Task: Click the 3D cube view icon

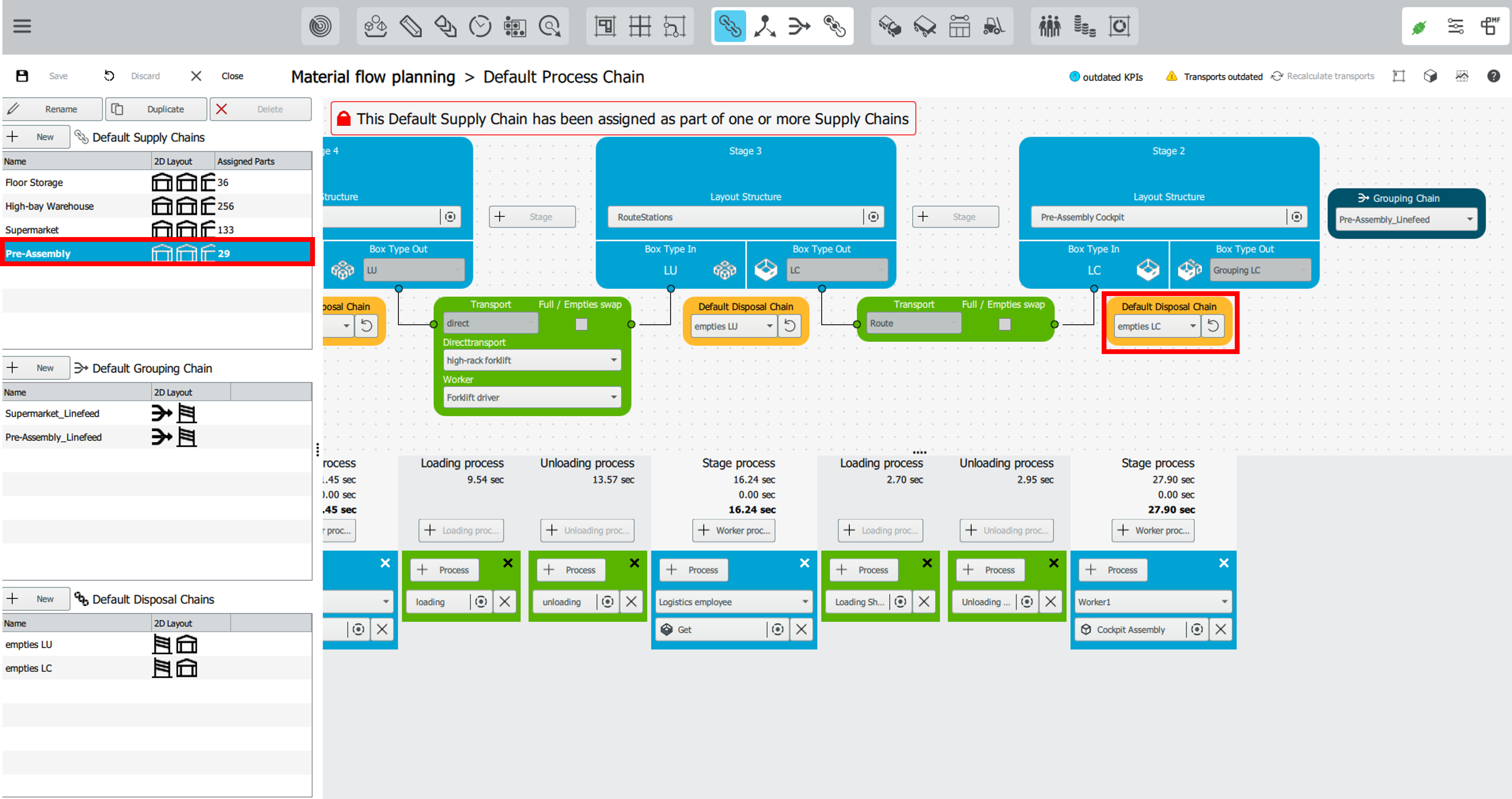Action: point(1430,76)
